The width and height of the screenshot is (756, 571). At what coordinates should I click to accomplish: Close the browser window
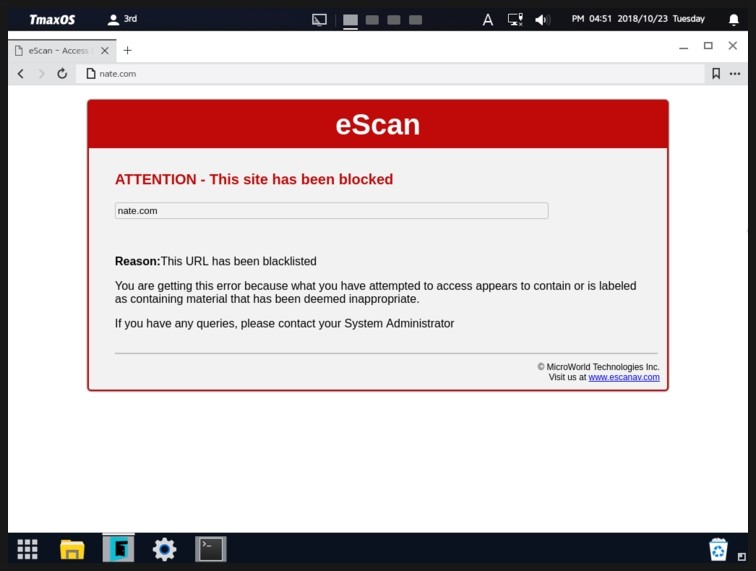pos(732,45)
